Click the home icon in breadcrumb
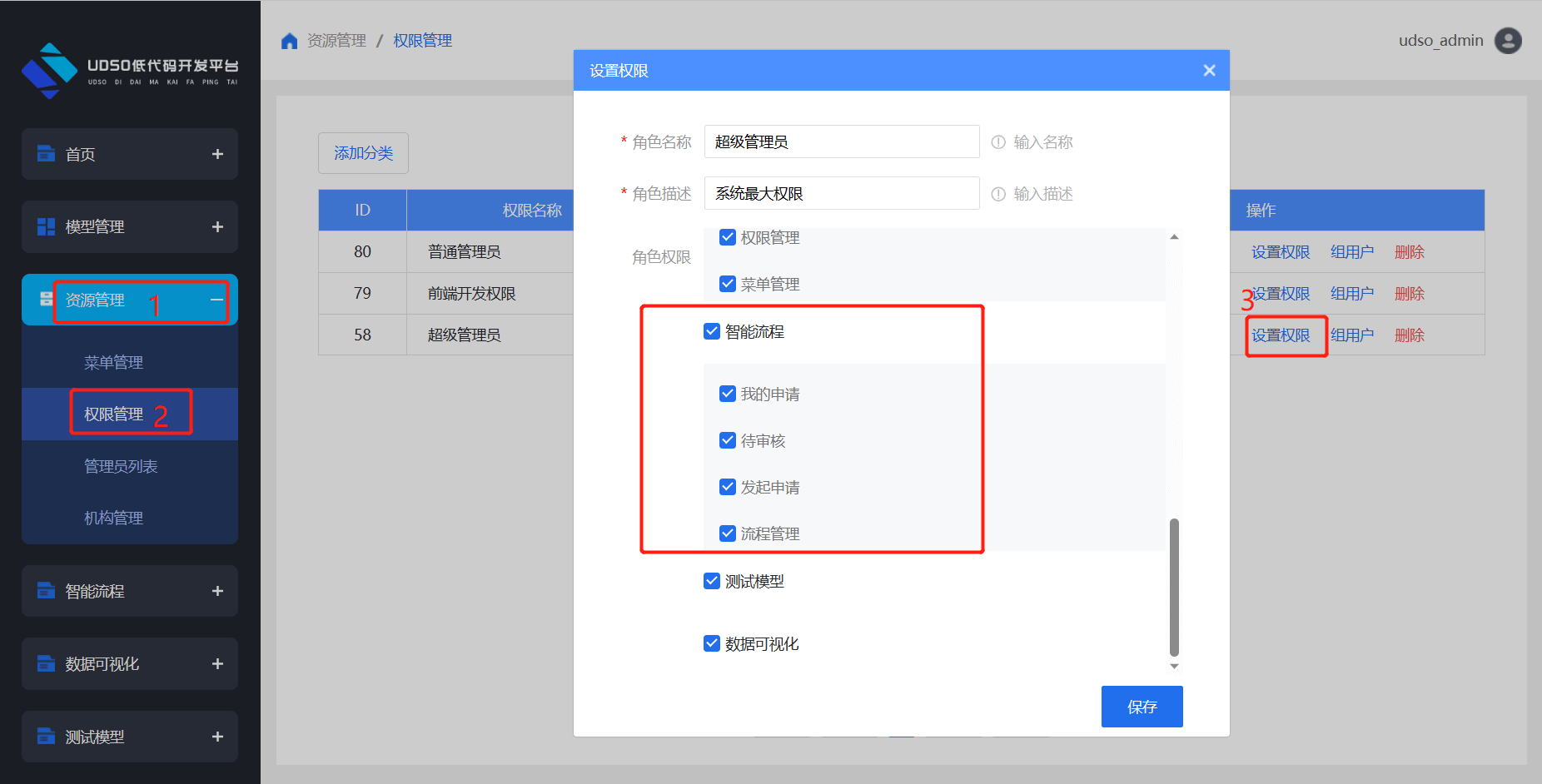Image resolution: width=1542 pixels, height=784 pixels. pos(289,41)
